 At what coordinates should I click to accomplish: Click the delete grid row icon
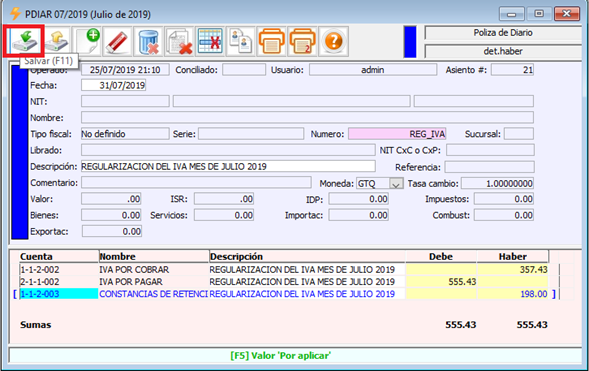click(x=210, y=41)
